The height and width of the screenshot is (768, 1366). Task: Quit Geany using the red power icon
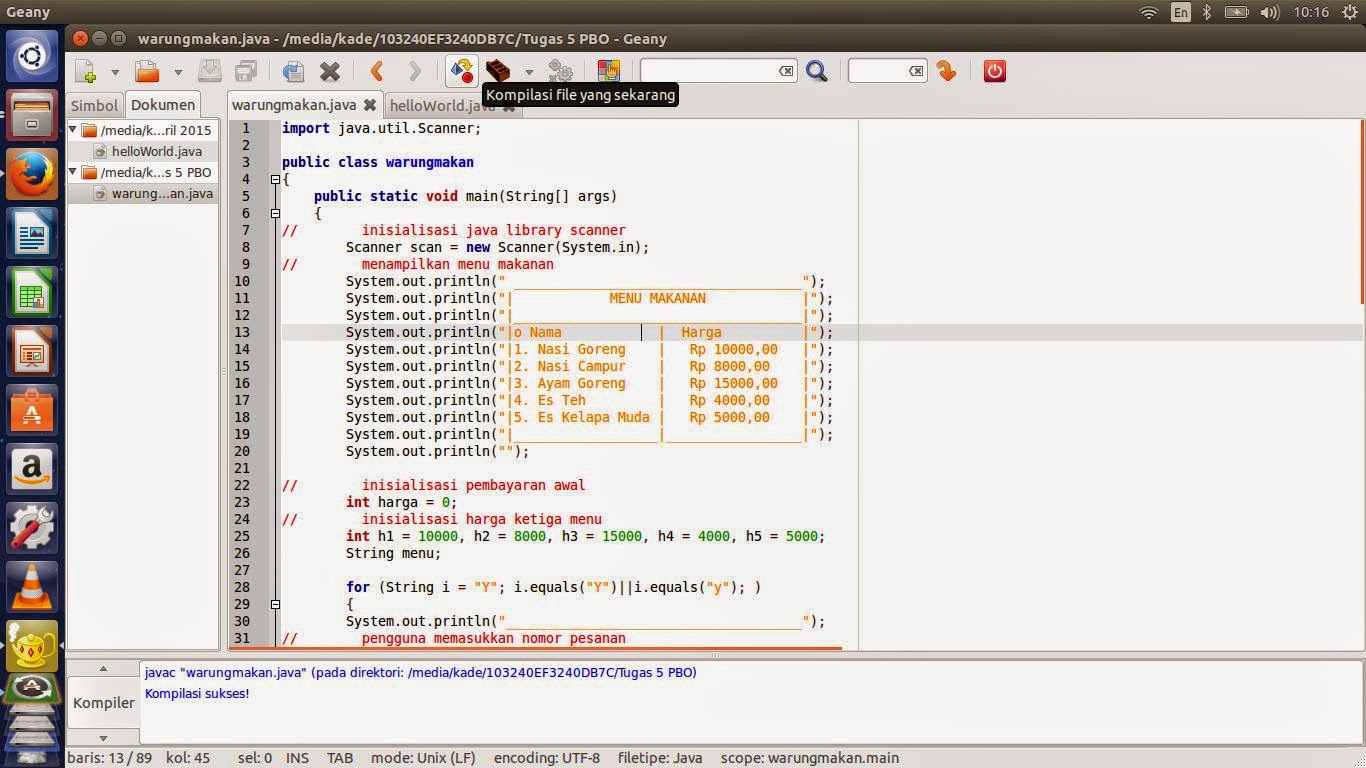point(993,71)
